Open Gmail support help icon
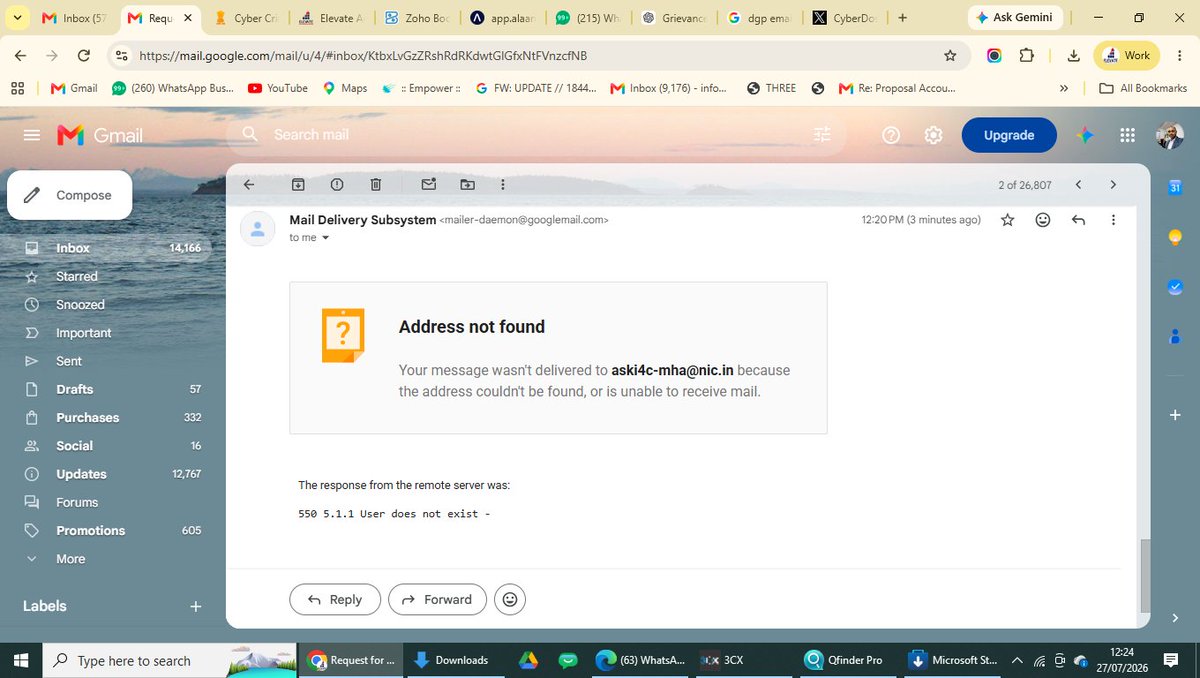 point(891,135)
